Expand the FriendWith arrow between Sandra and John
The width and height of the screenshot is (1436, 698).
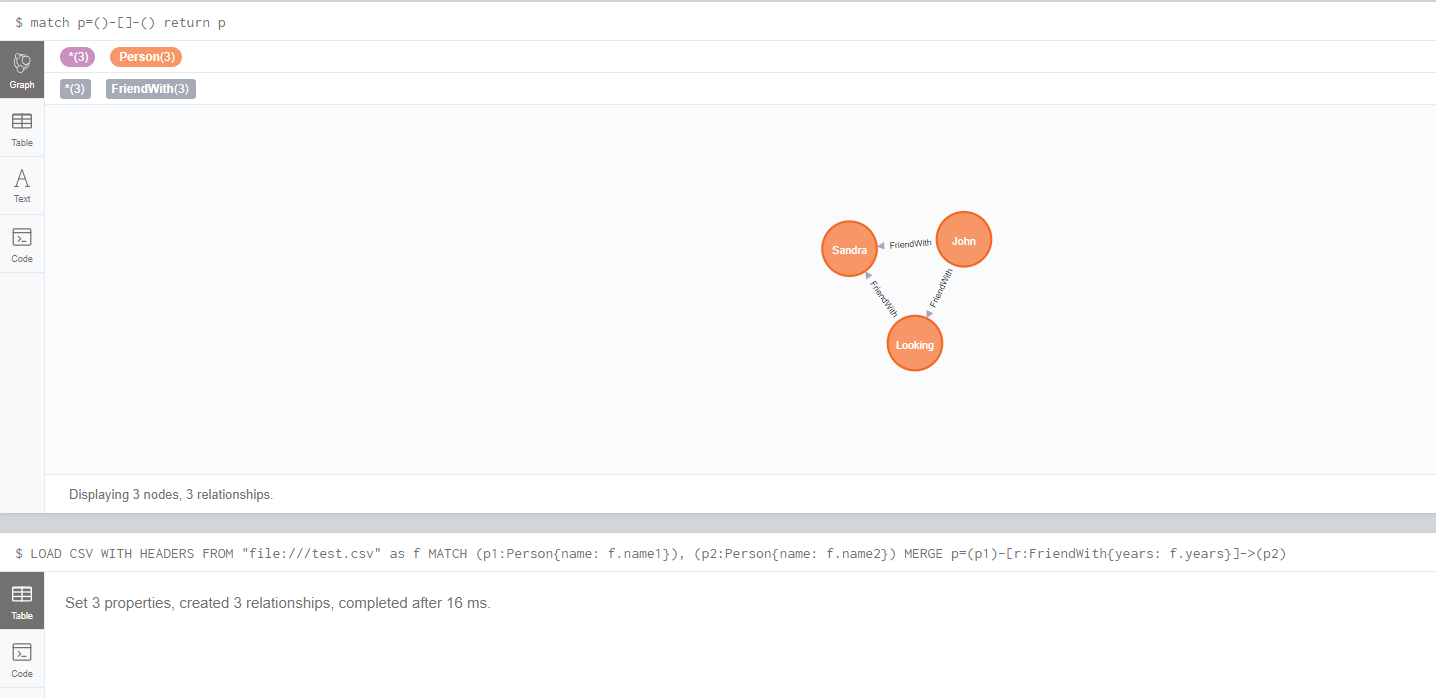(x=911, y=242)
